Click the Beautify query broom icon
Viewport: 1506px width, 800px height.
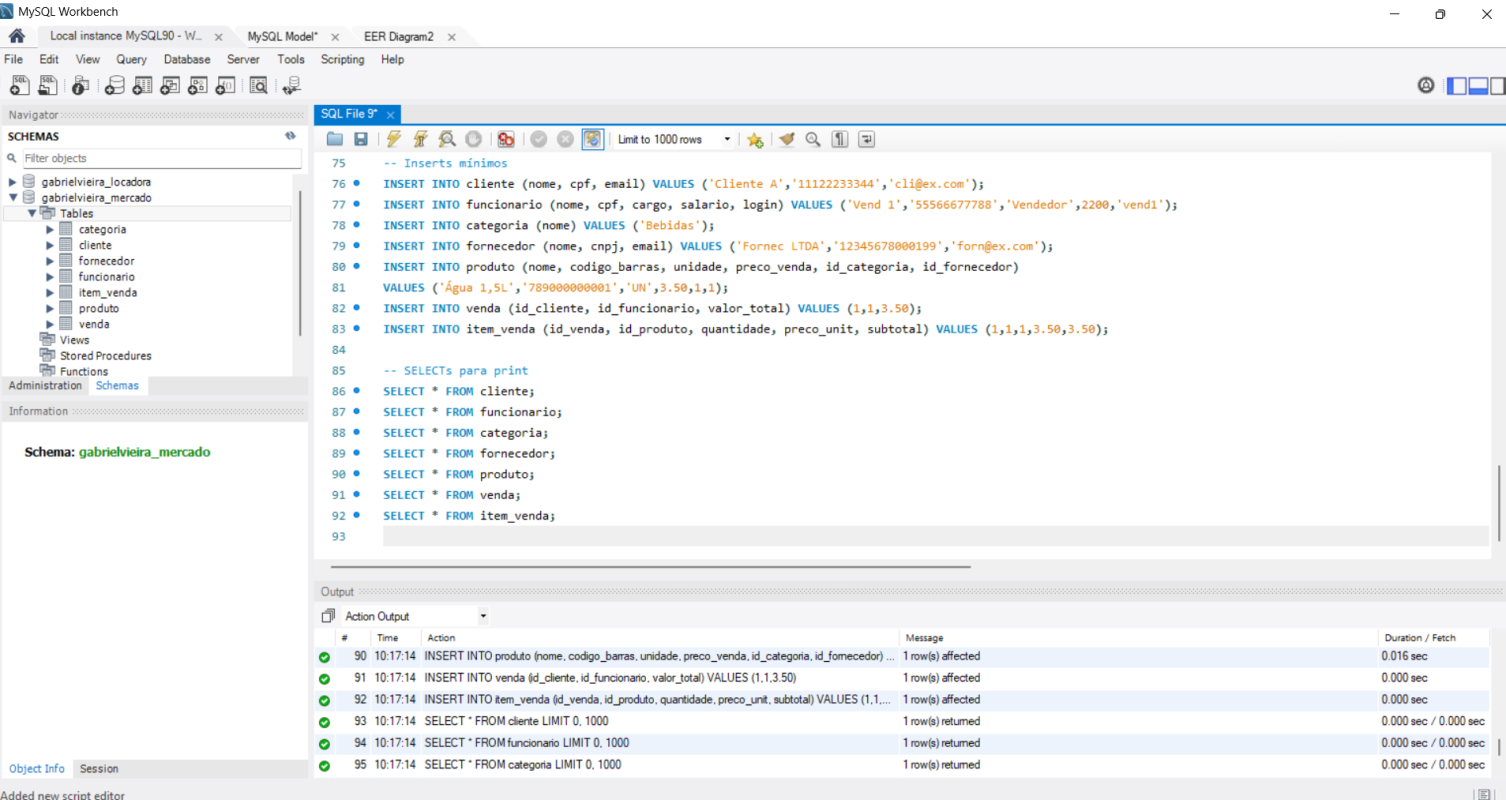(787, 140)
